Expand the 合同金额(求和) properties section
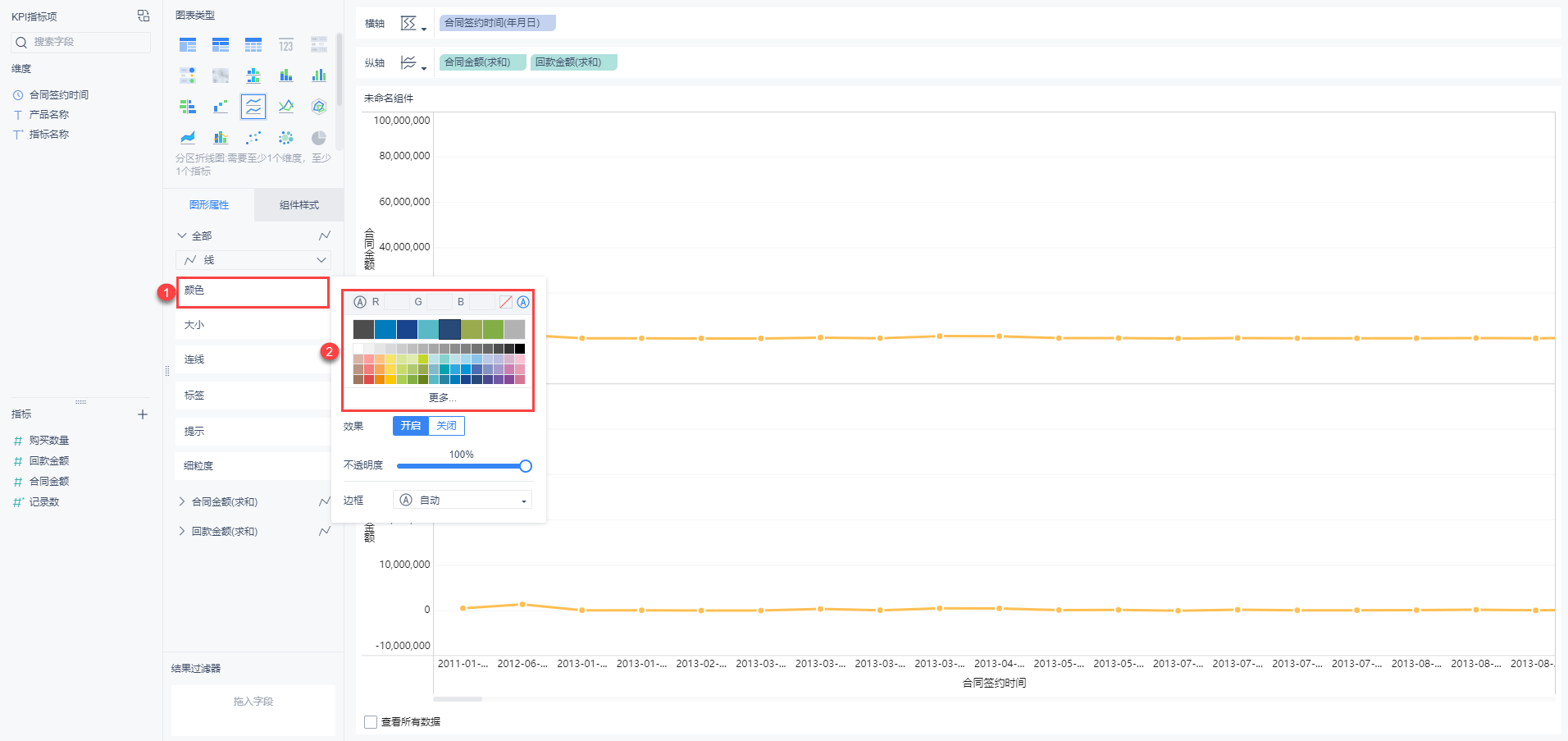The image size is (1568, 741). (182, 501)
